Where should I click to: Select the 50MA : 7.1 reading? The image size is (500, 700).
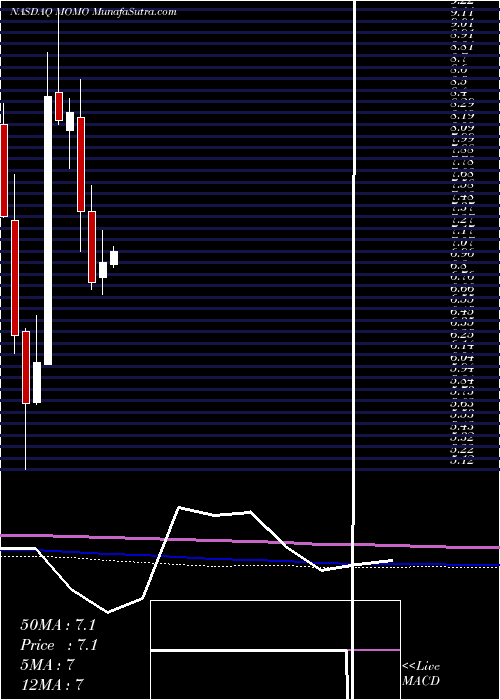[x=58, y=625]
